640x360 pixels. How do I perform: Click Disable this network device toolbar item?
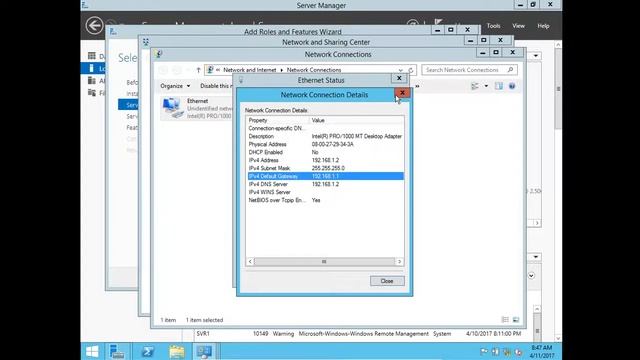pos(215,86)
